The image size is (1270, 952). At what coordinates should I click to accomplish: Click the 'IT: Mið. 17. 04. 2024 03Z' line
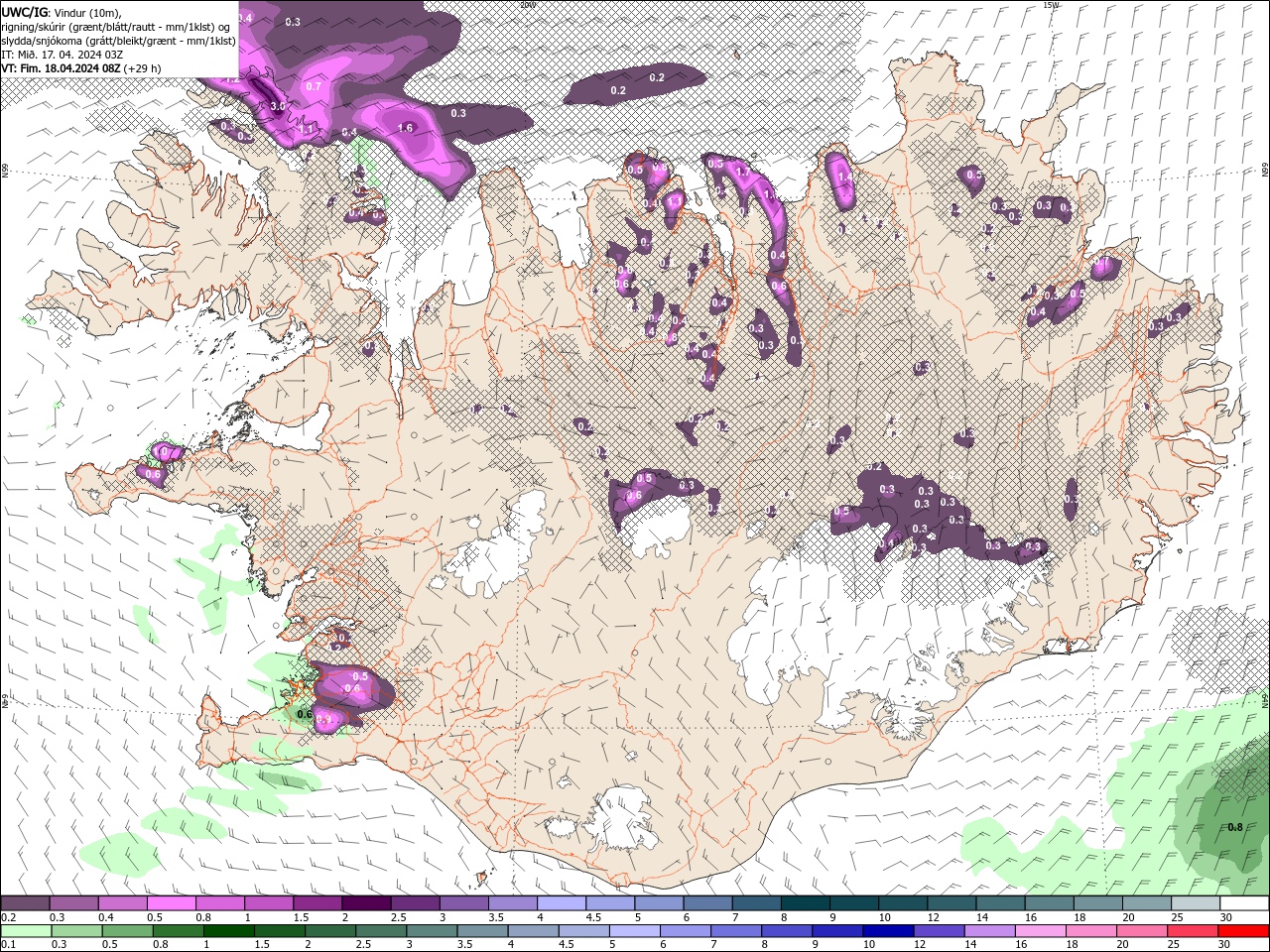(63, 55)
